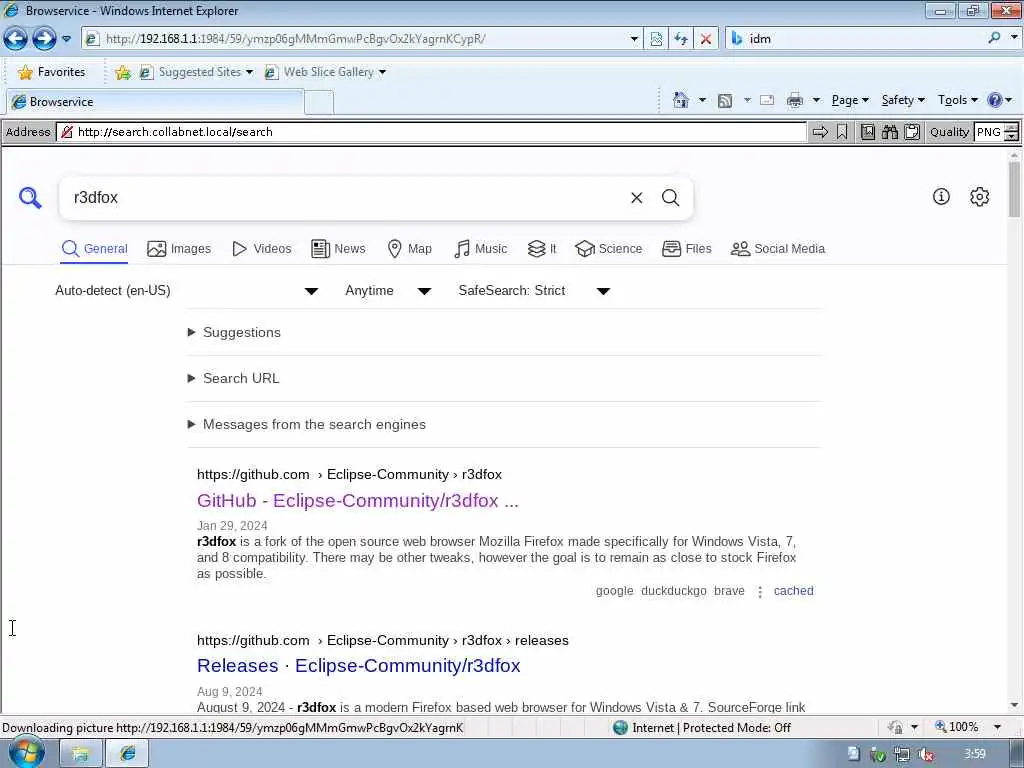The height and width of the screenshot is (768, 1024).
Task: Click the magnifier in the idm search box
Action: tap(994, 39)
